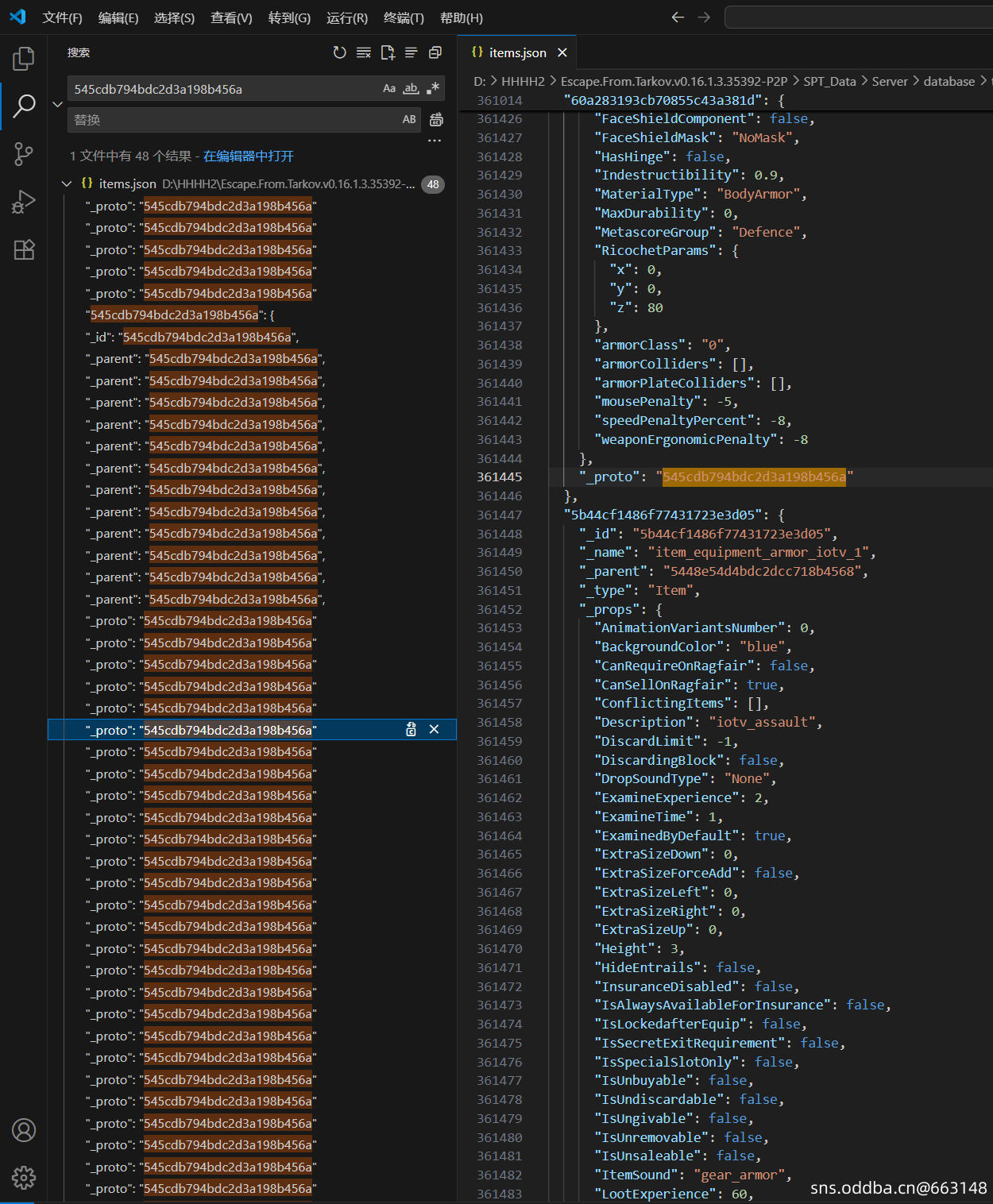Toggle Preserve Case in the replace box
This screenshot has height=1204, width=993.
409,120
